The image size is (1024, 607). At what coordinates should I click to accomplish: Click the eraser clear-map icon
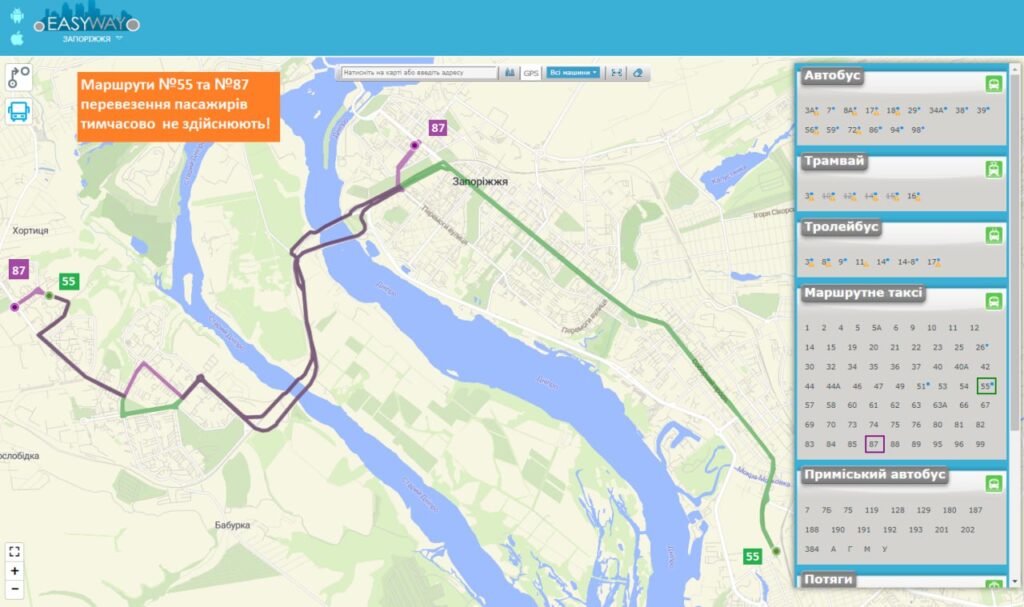click(x=638, y=73)
